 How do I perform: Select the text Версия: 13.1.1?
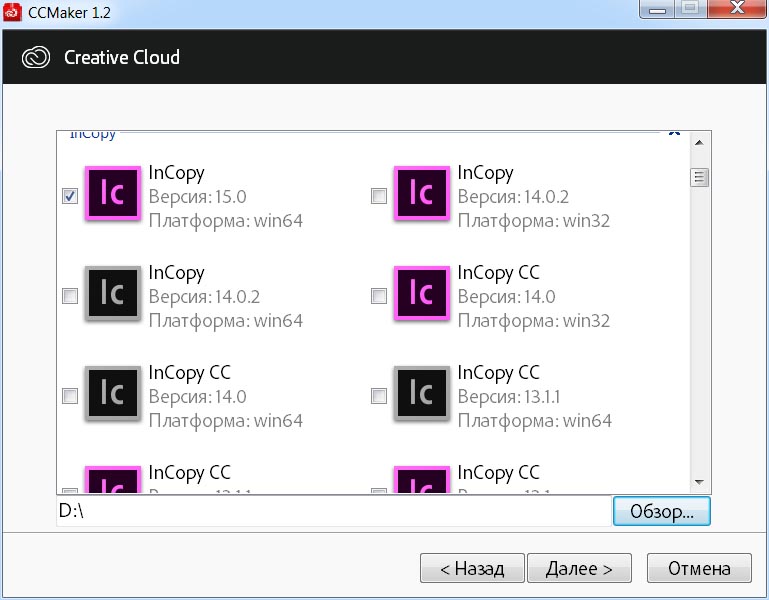509,396
